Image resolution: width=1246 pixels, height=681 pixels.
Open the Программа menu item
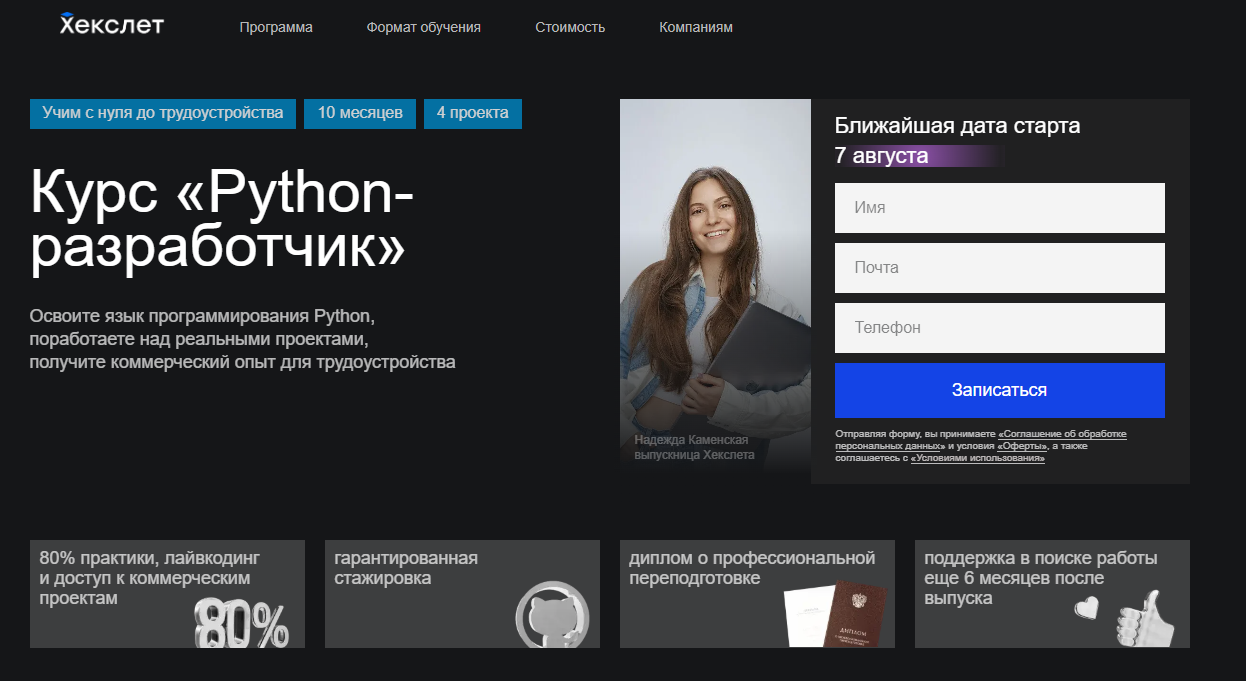276,27
